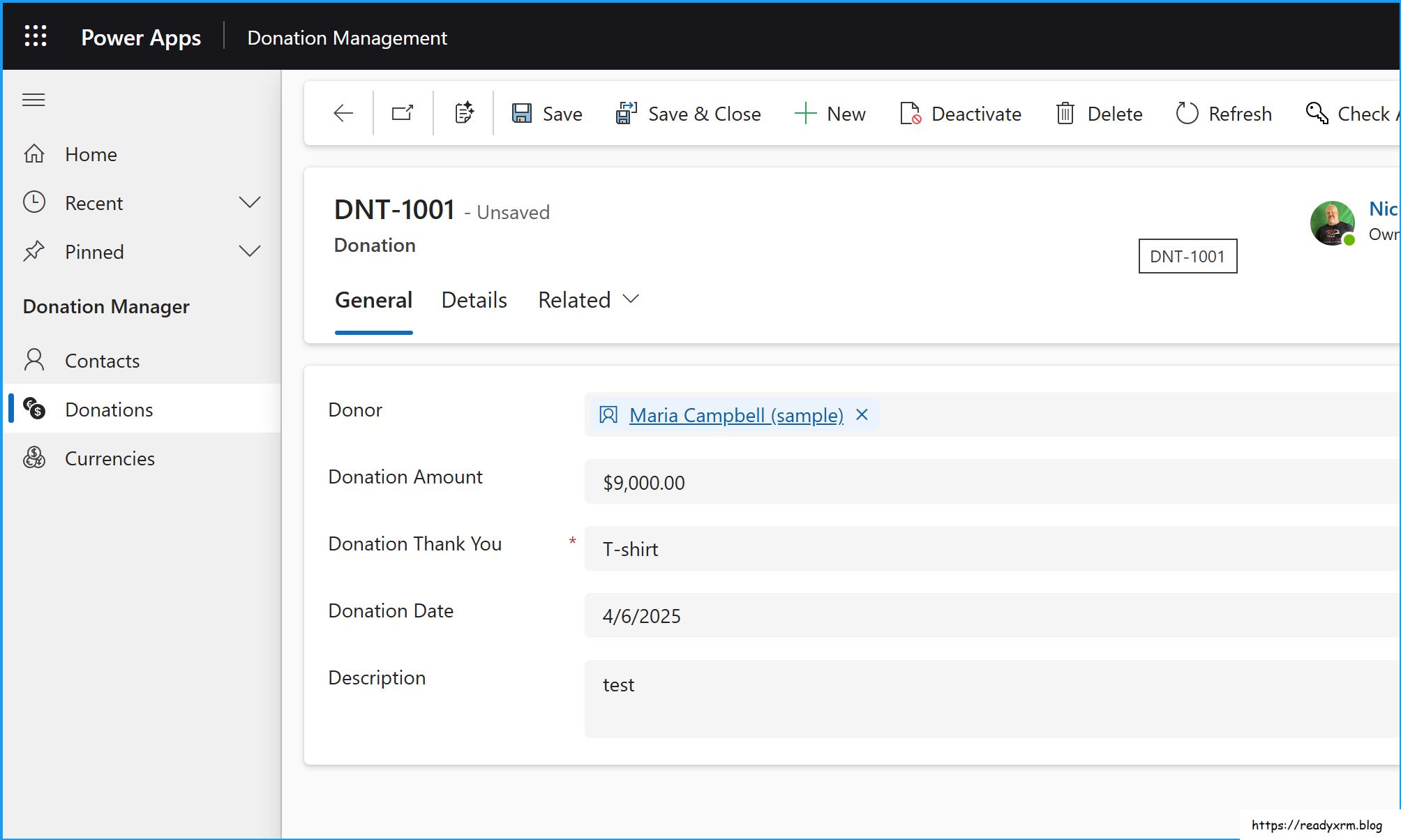Create a New donation record
The width and height of the screenshot is (1401, 840).
tap(830, 114)
